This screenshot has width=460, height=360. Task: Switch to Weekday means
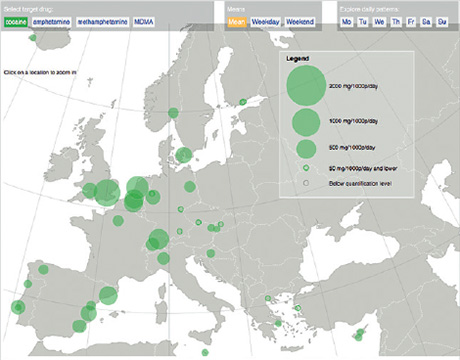[x=265, y=22]
